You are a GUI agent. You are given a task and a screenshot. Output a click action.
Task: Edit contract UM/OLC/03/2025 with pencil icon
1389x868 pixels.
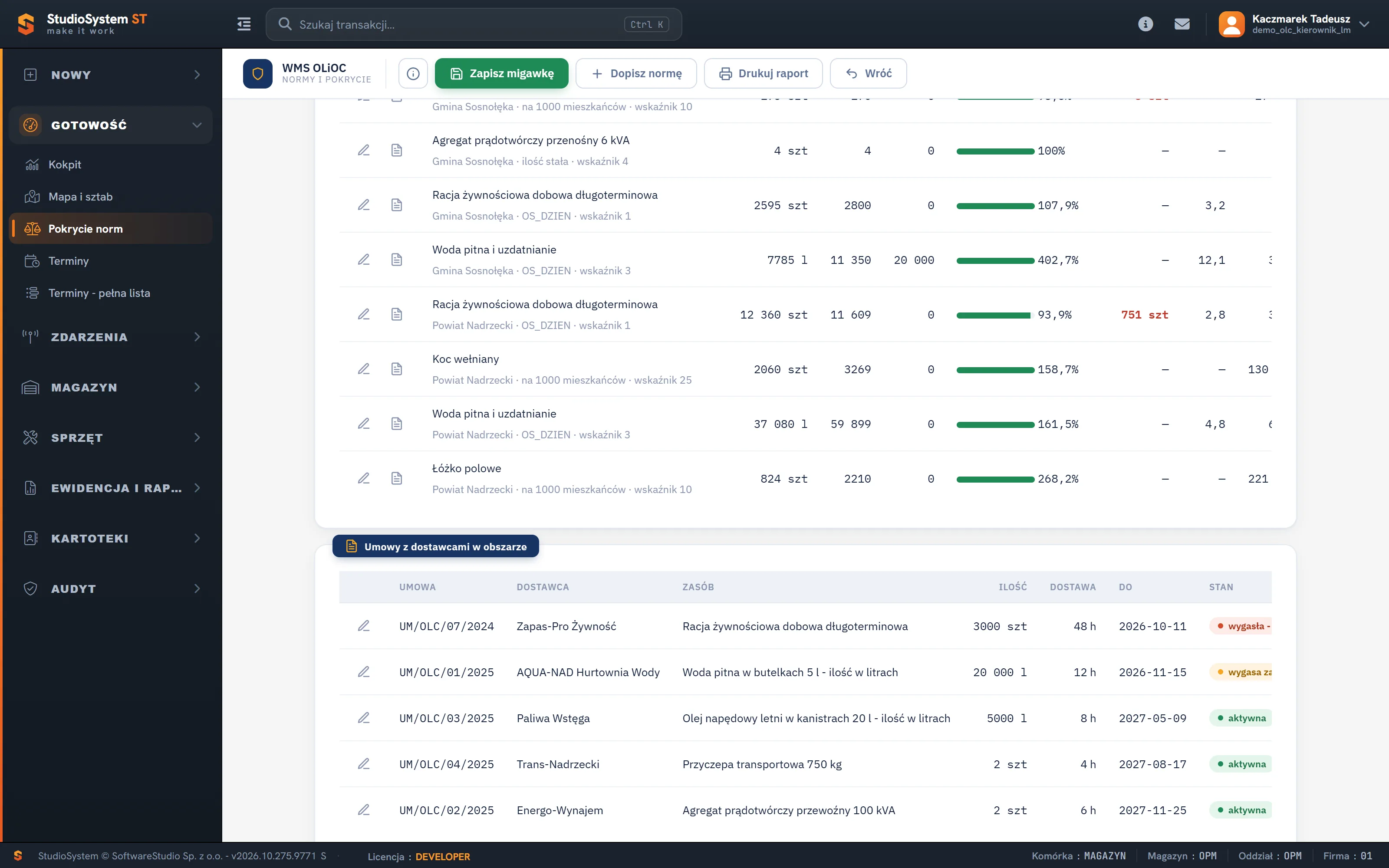[364, 718]
